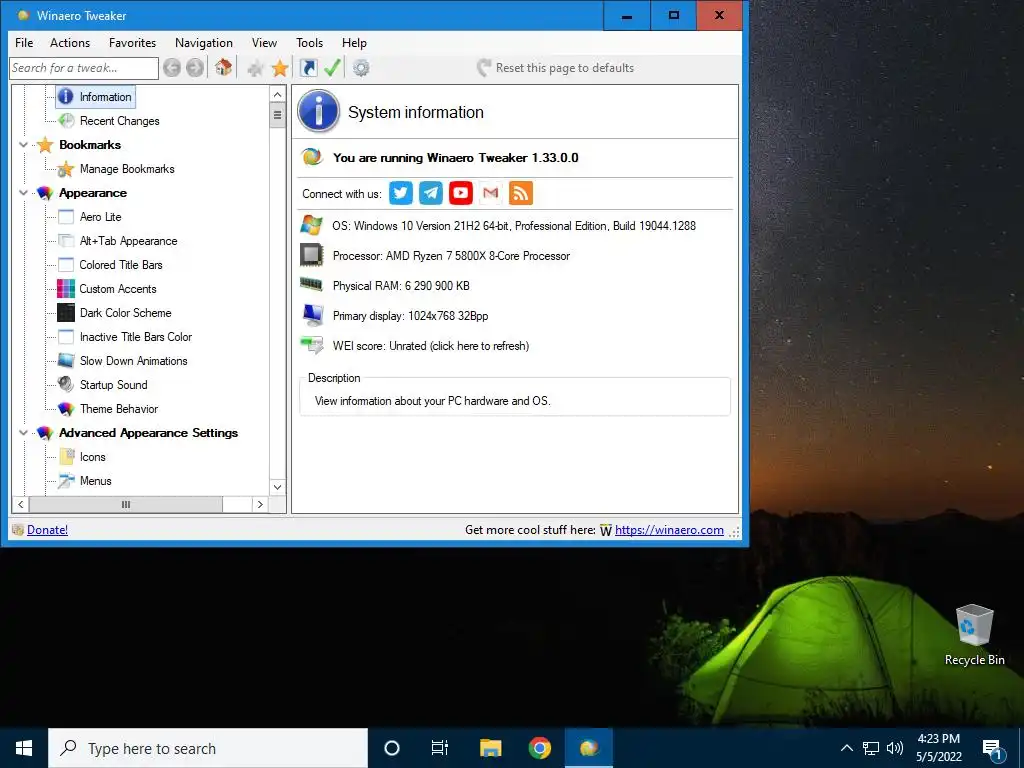Open File Explorer from the taskbar

point(490,748)
